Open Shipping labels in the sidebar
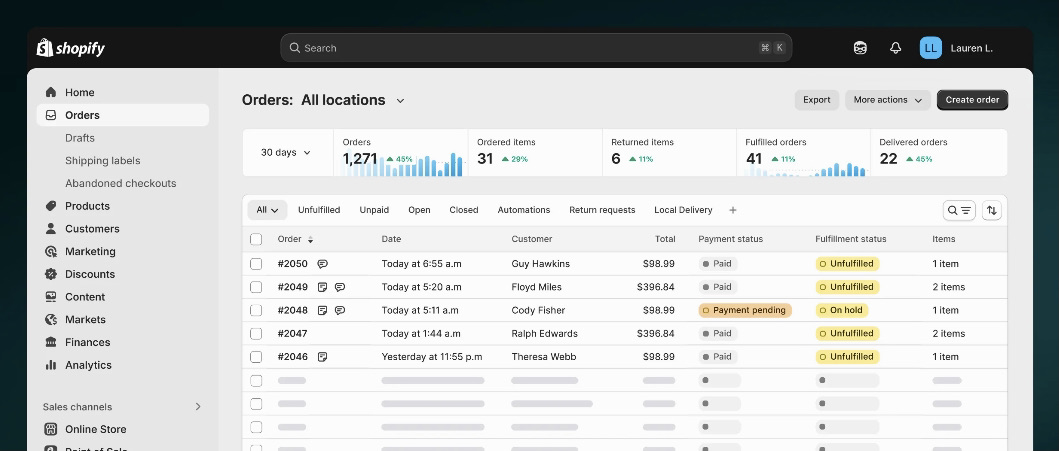 [103, 161]
